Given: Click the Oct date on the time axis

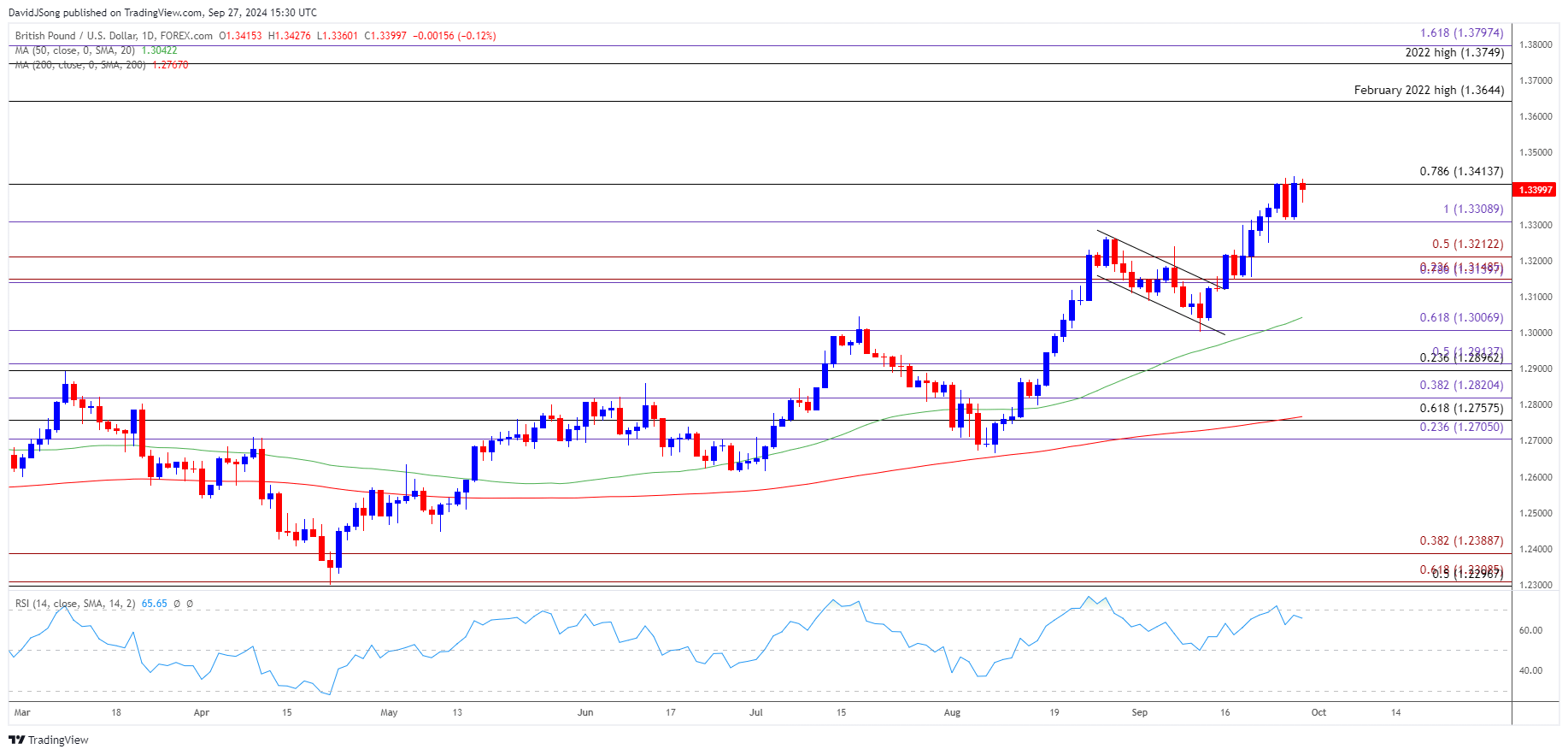Looking at the screenshot, I should pyautogui.click(x=1318, y=712).
